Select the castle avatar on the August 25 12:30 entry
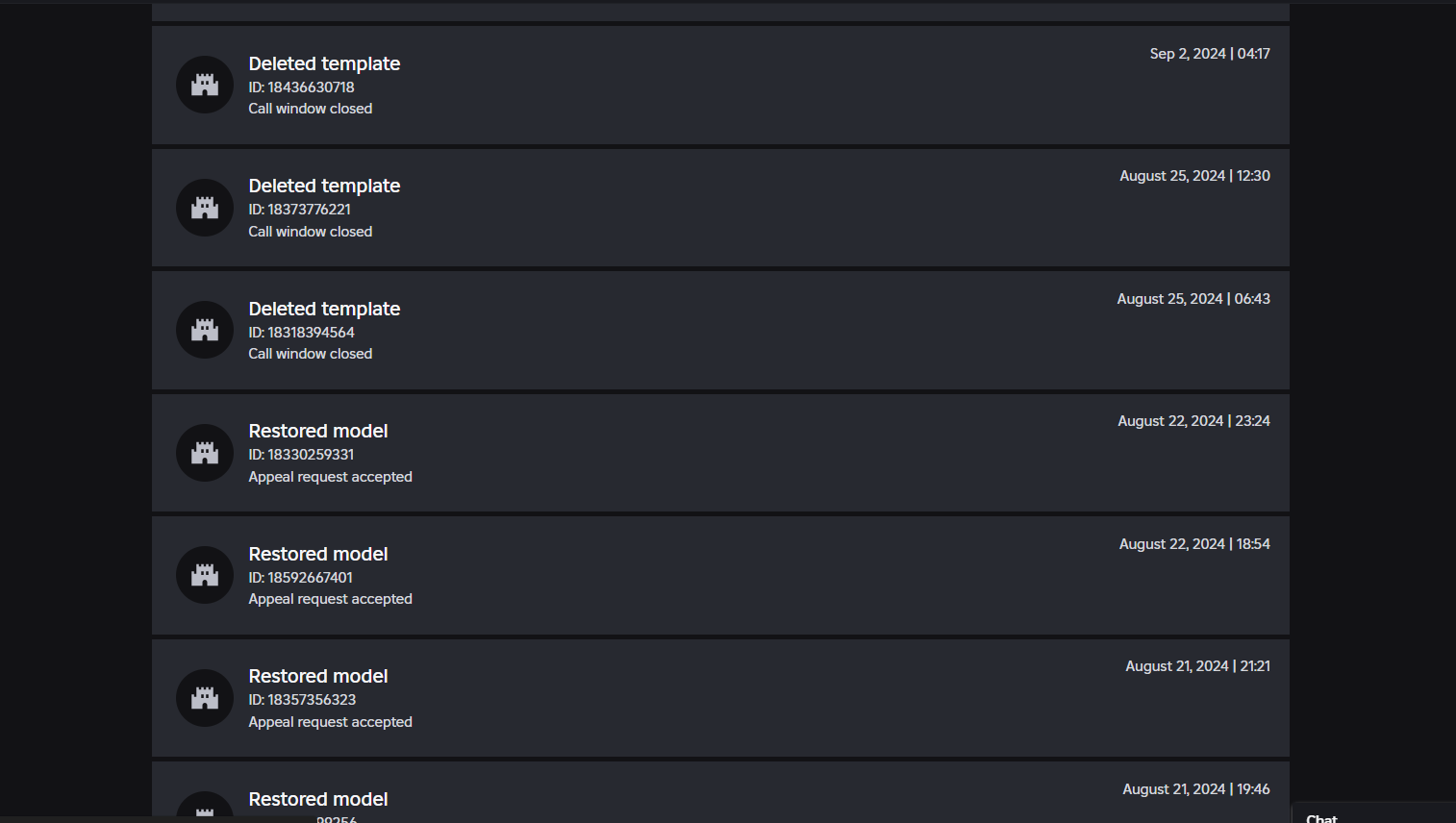Image resolution: width=1456 pixels, height=823 pixels. (204, 207)
